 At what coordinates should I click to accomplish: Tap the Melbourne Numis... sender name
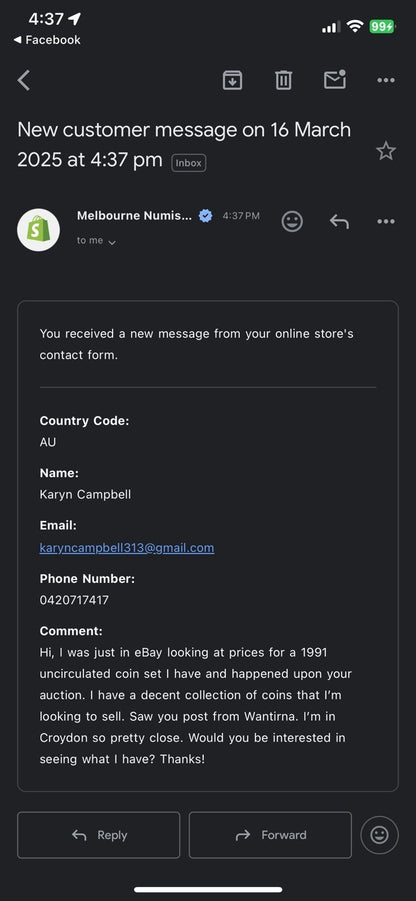134,215
